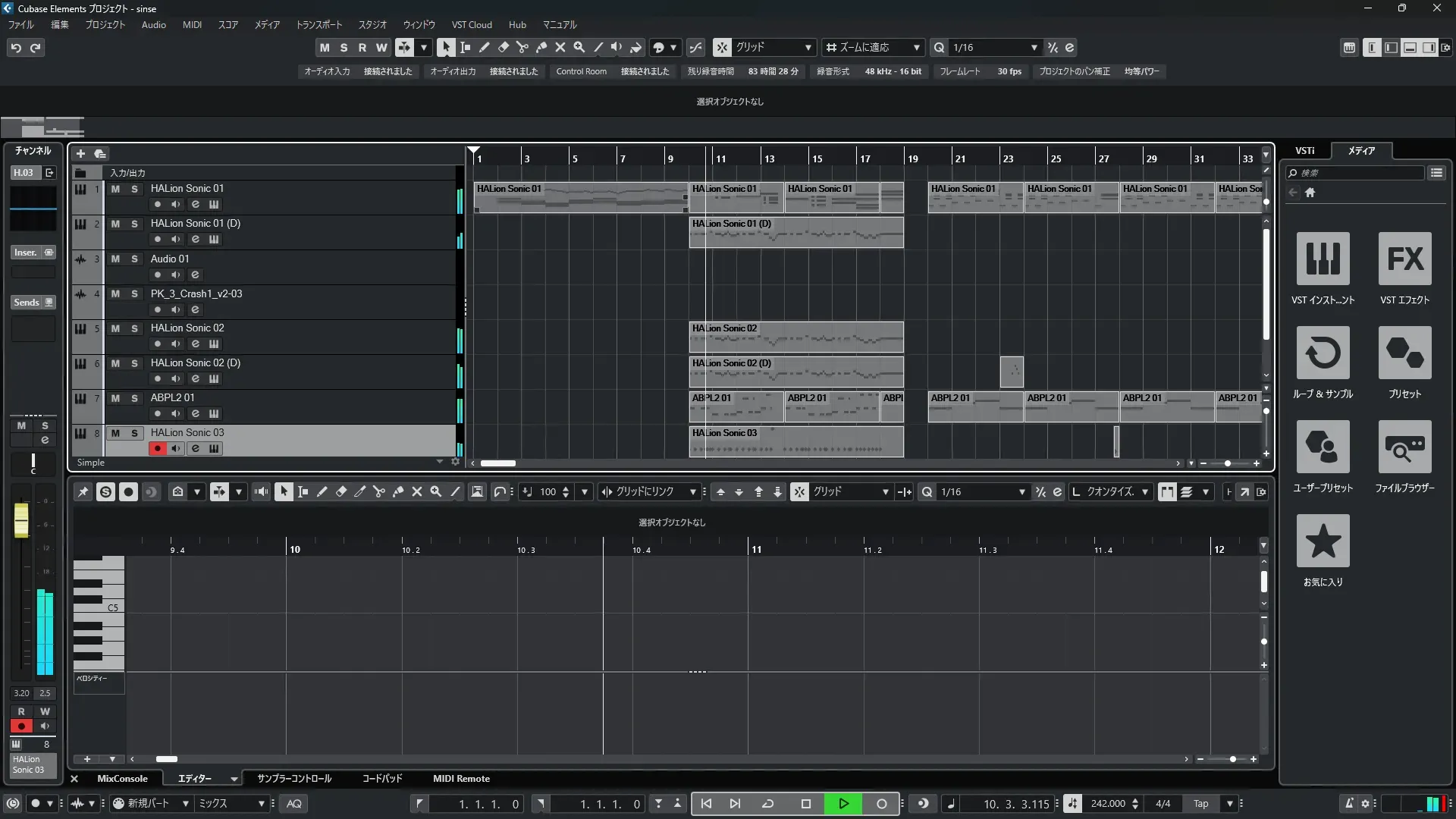Open VST Effects tile in media rack

(x=1404, y=259)
